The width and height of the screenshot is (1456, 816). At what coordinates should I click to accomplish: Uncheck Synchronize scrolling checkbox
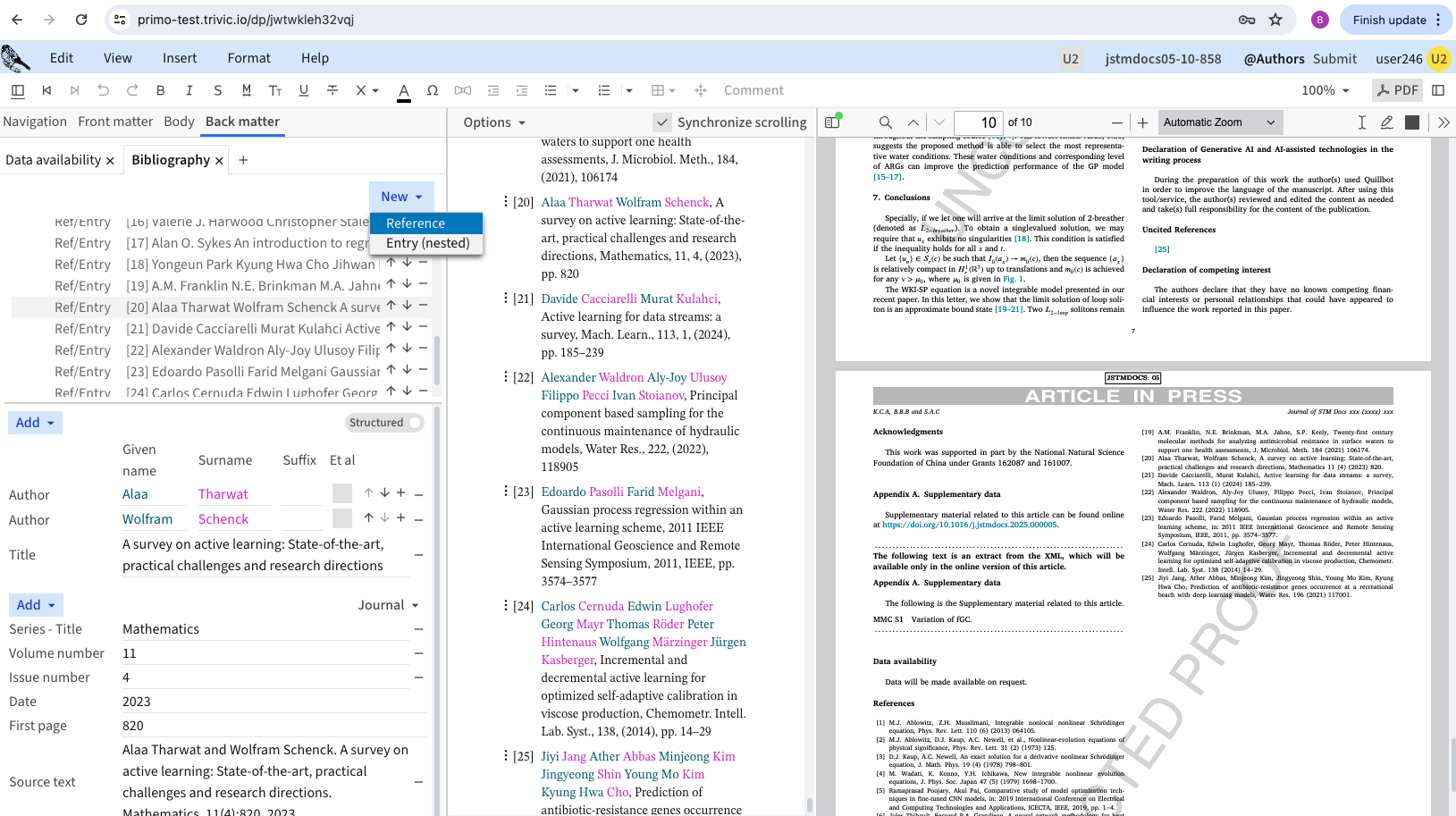coord(662,122)
